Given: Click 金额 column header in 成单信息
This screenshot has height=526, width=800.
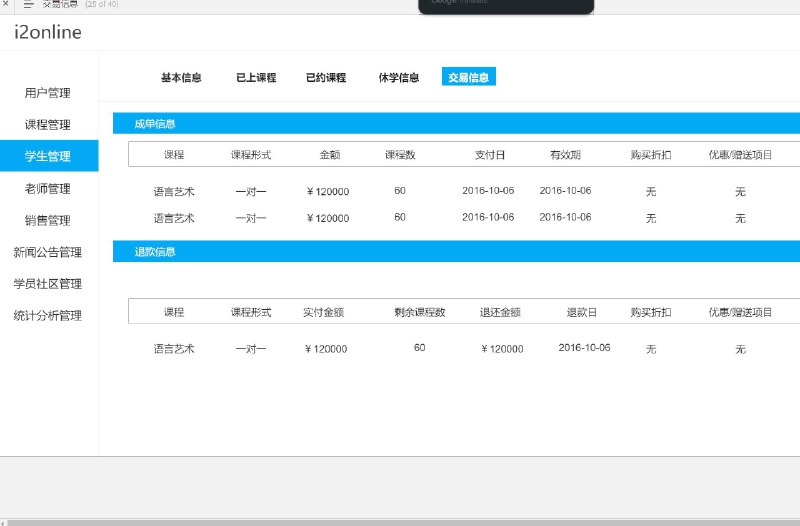Looking at the screenshot, I should click(x=330, y=155).
